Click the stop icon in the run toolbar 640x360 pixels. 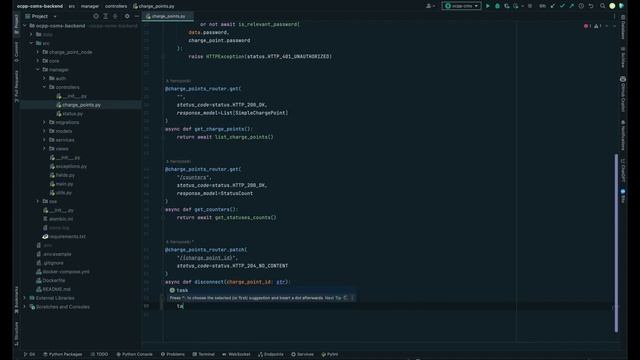(x=530, y=6)
